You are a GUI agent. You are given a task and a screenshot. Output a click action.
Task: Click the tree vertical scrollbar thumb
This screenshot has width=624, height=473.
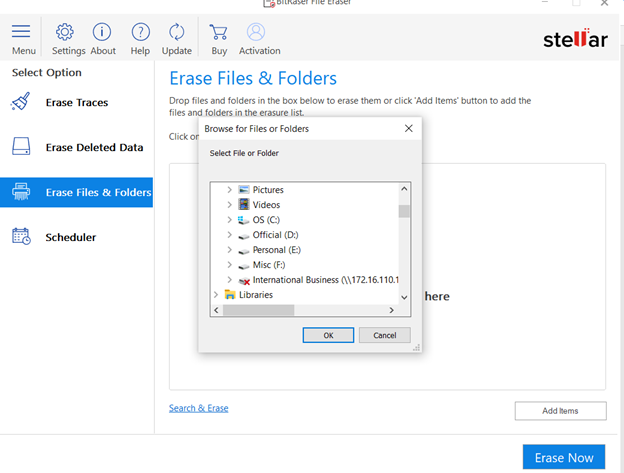pyautogui.click(x=404, y=211)
